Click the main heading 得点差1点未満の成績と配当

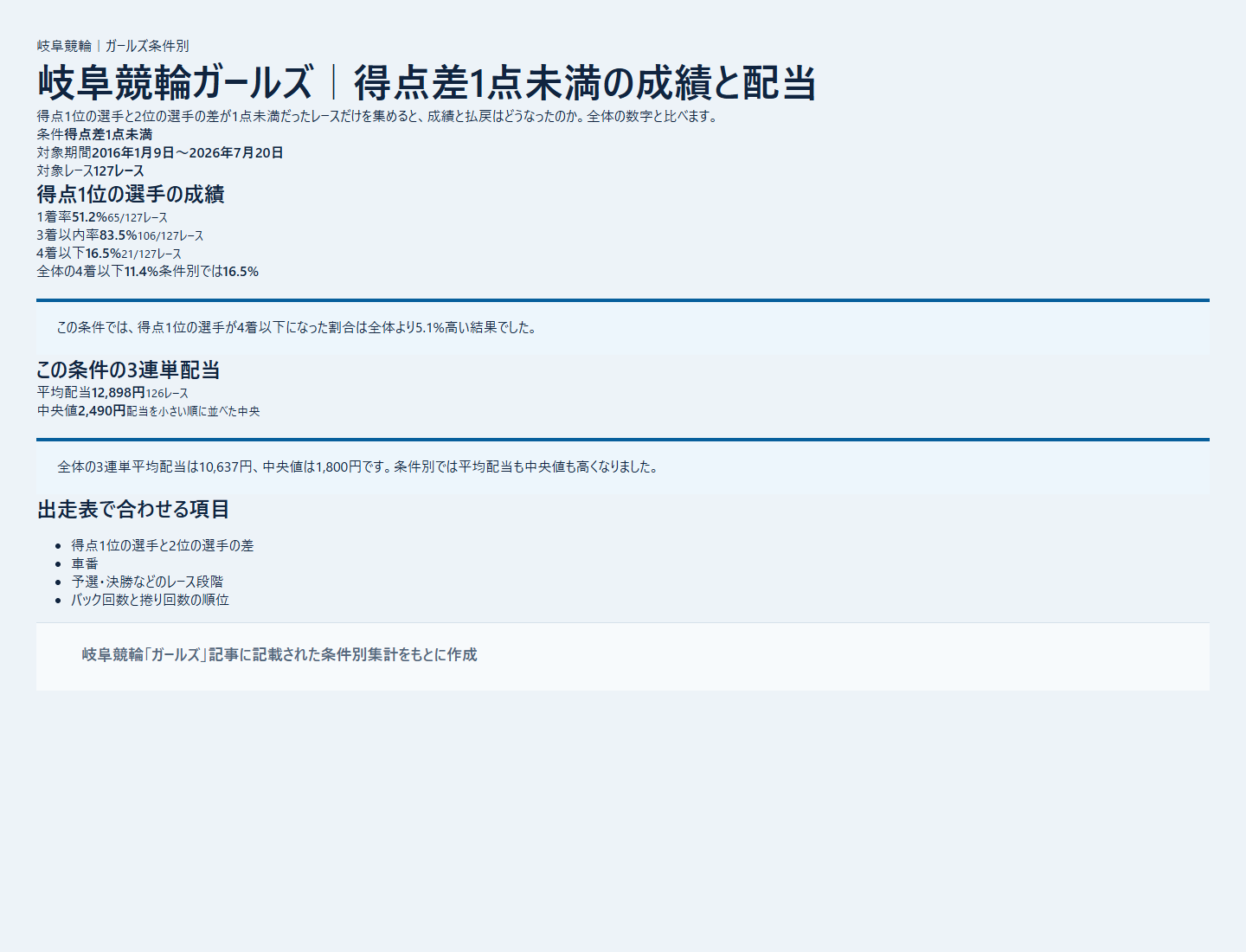[x=585, y=83]
